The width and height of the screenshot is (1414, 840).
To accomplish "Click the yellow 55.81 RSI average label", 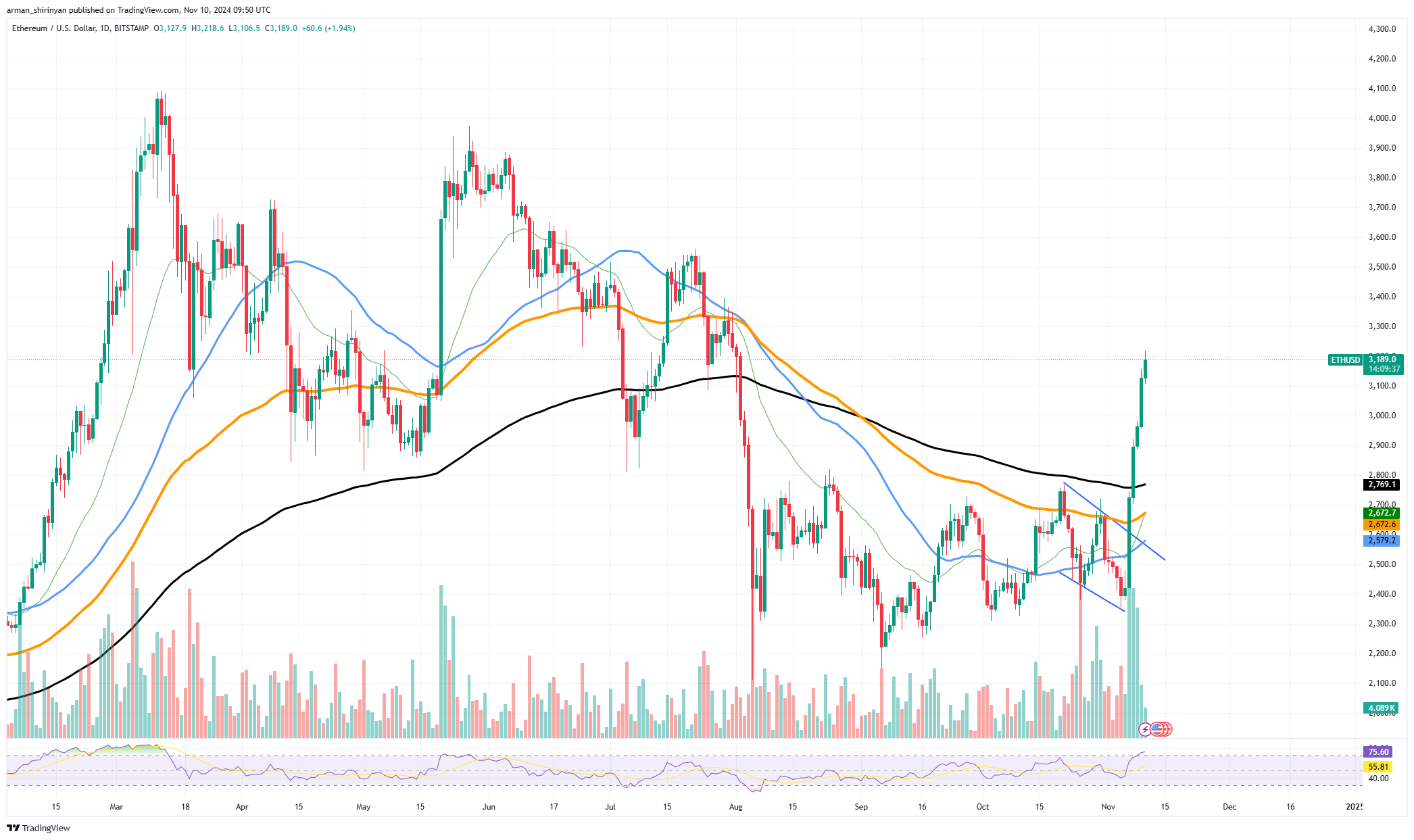I will (1378, 767).
